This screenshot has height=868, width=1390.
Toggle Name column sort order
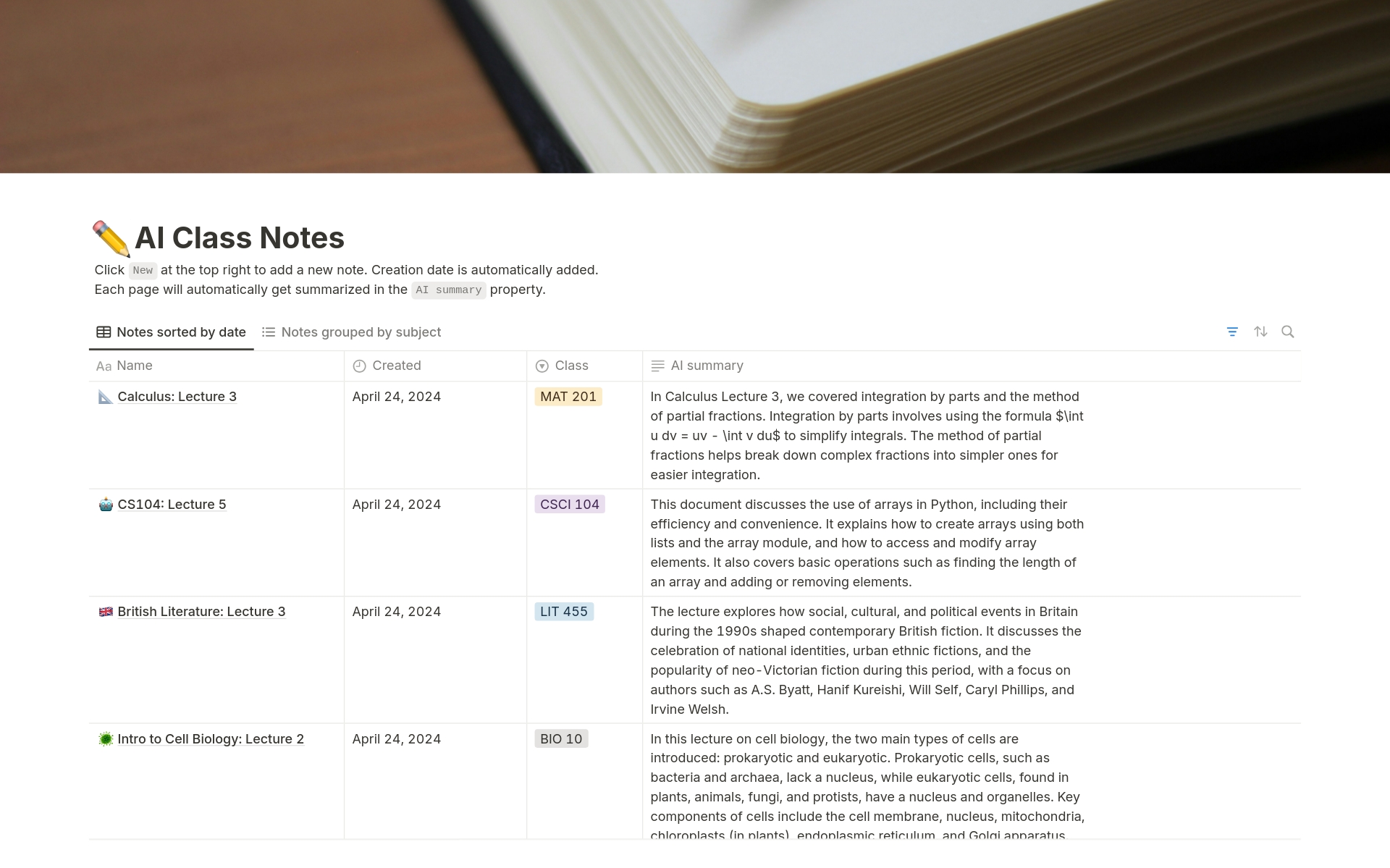coord(134,364)
